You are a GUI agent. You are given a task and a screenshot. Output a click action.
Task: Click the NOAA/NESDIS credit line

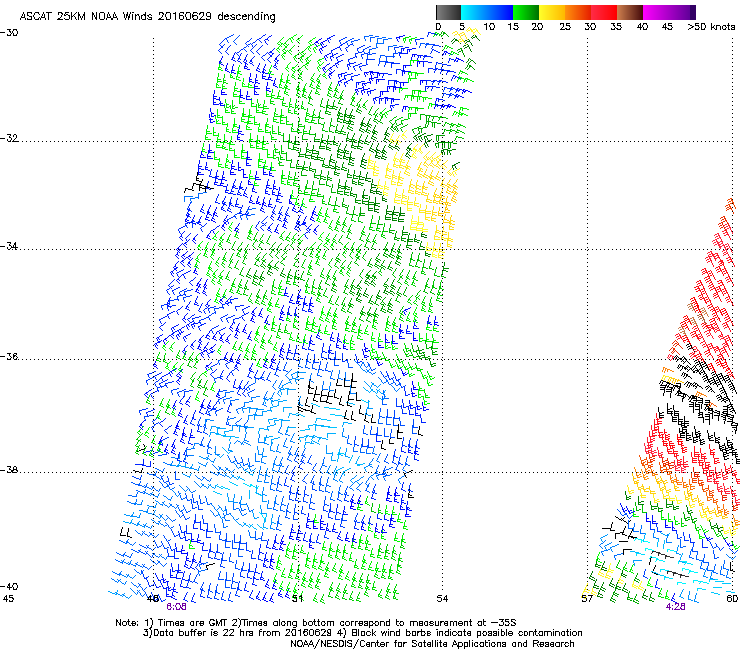coord(432,644)
